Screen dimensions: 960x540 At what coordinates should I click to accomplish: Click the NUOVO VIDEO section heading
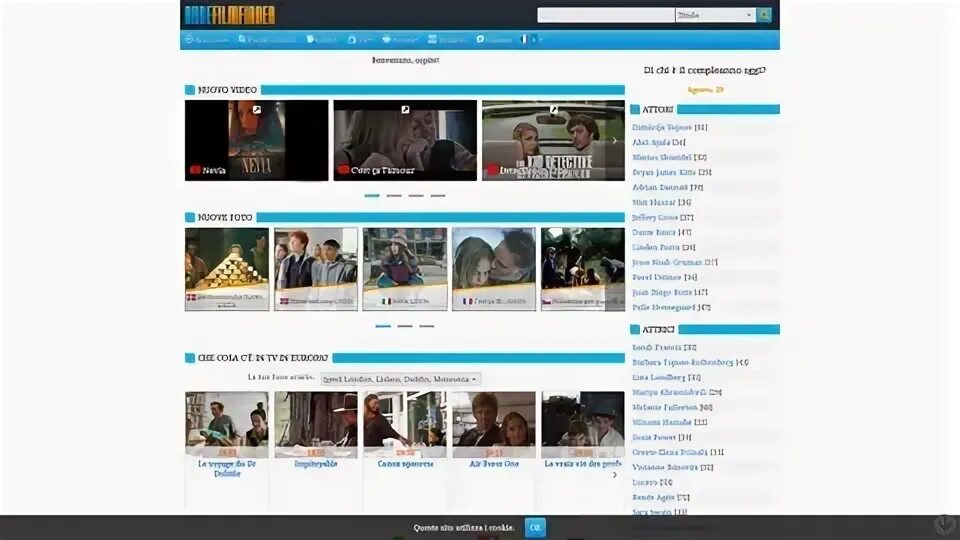[x=227, y=90]
